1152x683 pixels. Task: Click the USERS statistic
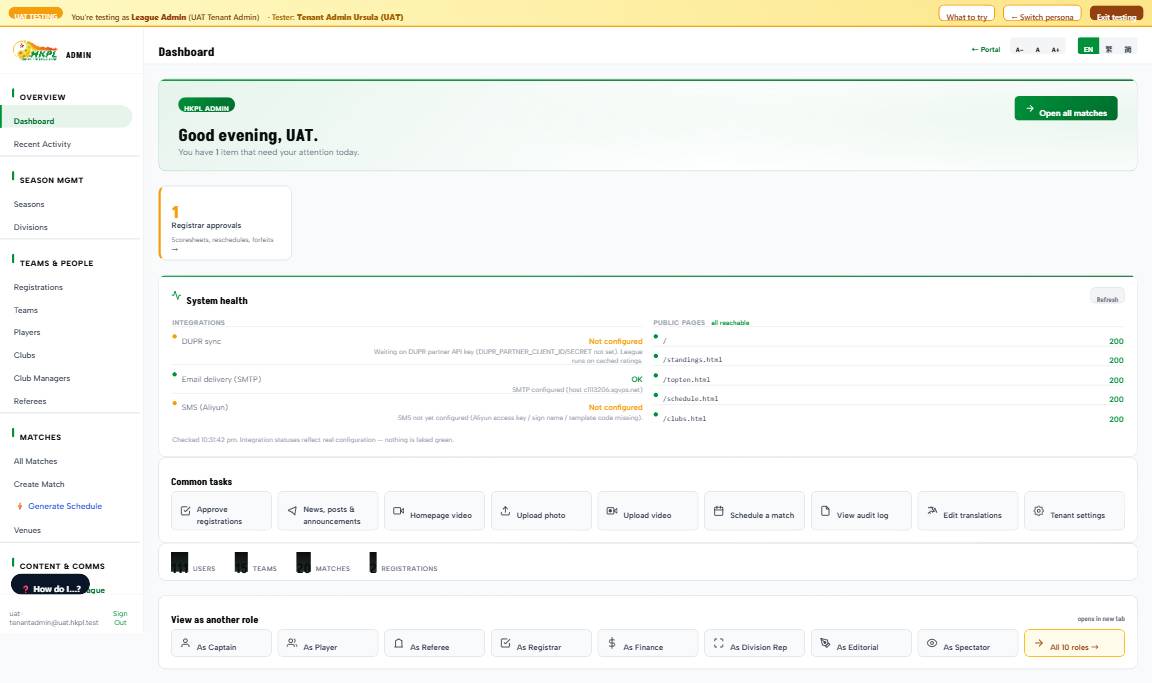point(193,563)
